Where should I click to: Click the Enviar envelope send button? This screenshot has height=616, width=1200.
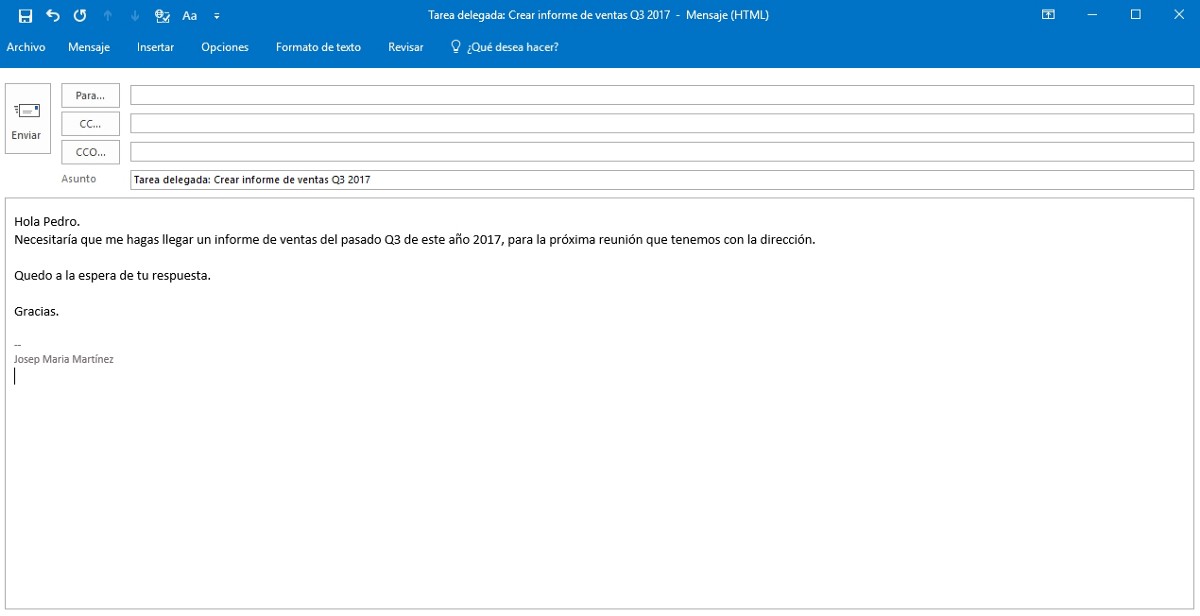tap(27, 118)
